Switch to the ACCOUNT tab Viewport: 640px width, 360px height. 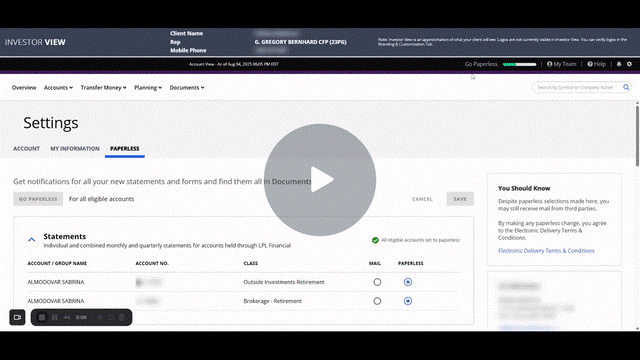pos(26,149)
